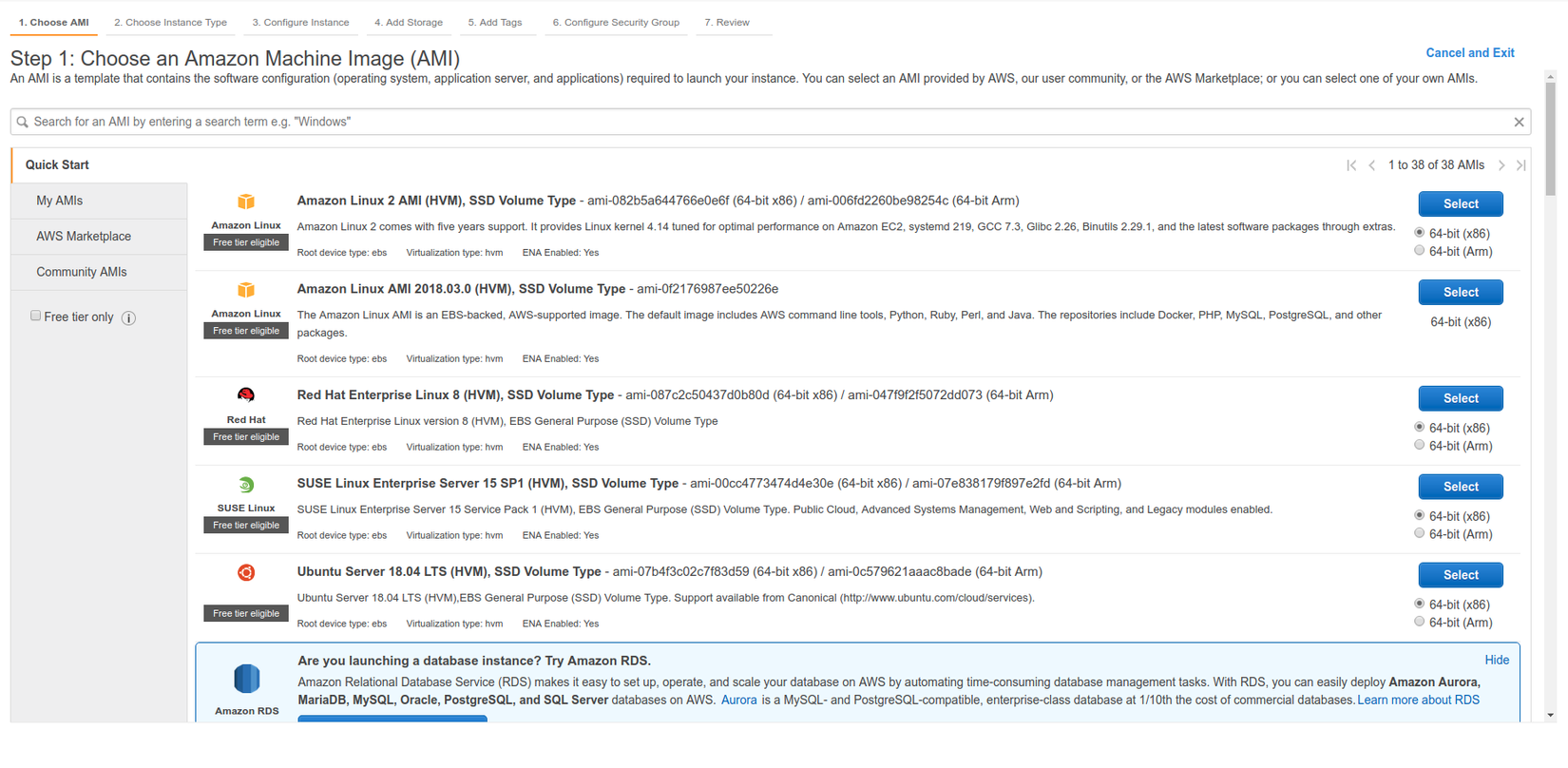Image resolution: width=1568 pixels, height=768 pixels.
Task: Click the 64-bit (x86) label for Amazon Linux 2018.03.0
Action: pyautogui.click(x=1461, y=322)
